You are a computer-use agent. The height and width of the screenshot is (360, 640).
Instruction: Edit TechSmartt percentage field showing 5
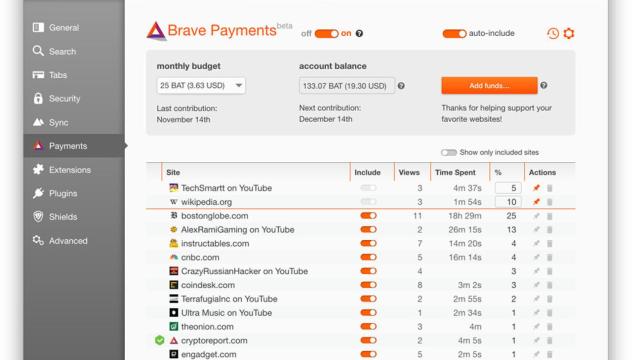tap(508, 188)
